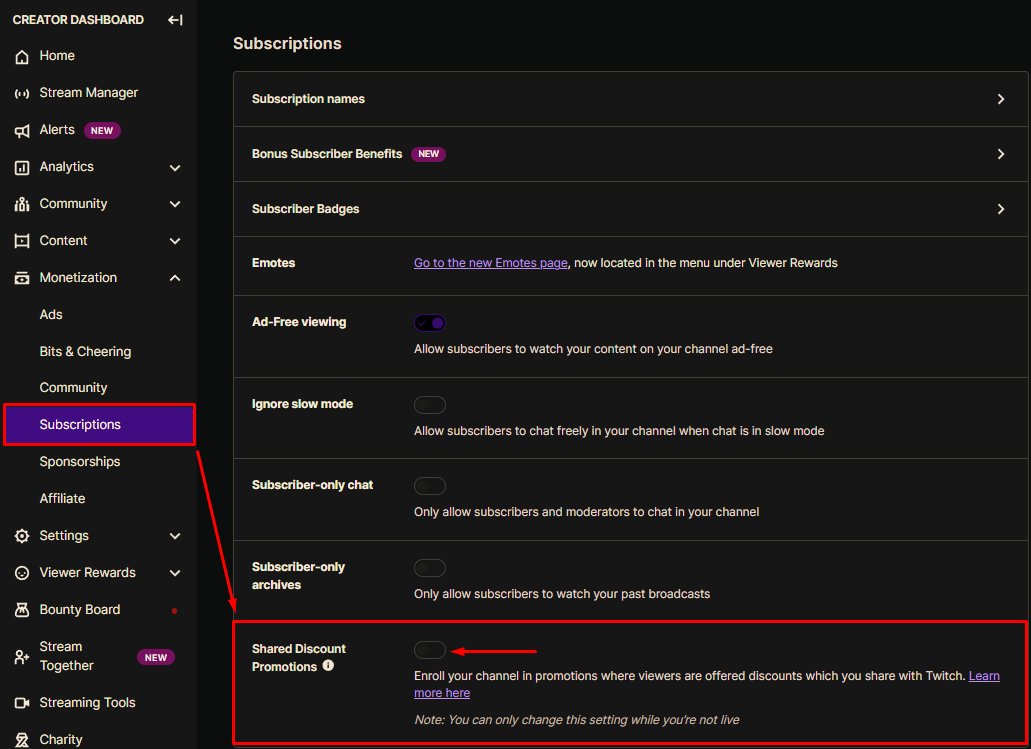Turn on Subscriber-only chat toggle
This screenshot has width=1031, height=749.
(x=430, y=486)
